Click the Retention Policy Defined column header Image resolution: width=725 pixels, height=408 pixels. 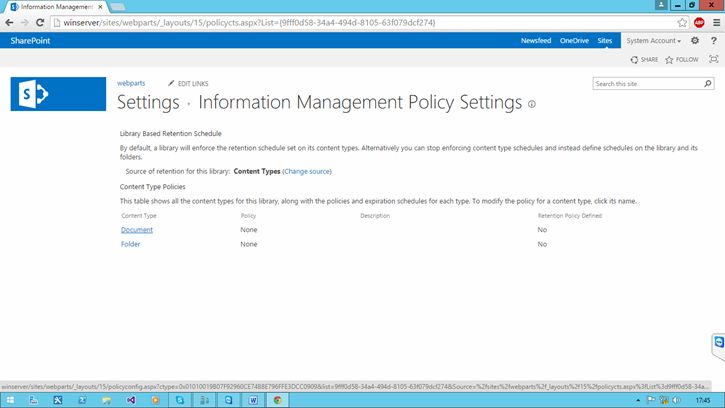tap(570, 216)
